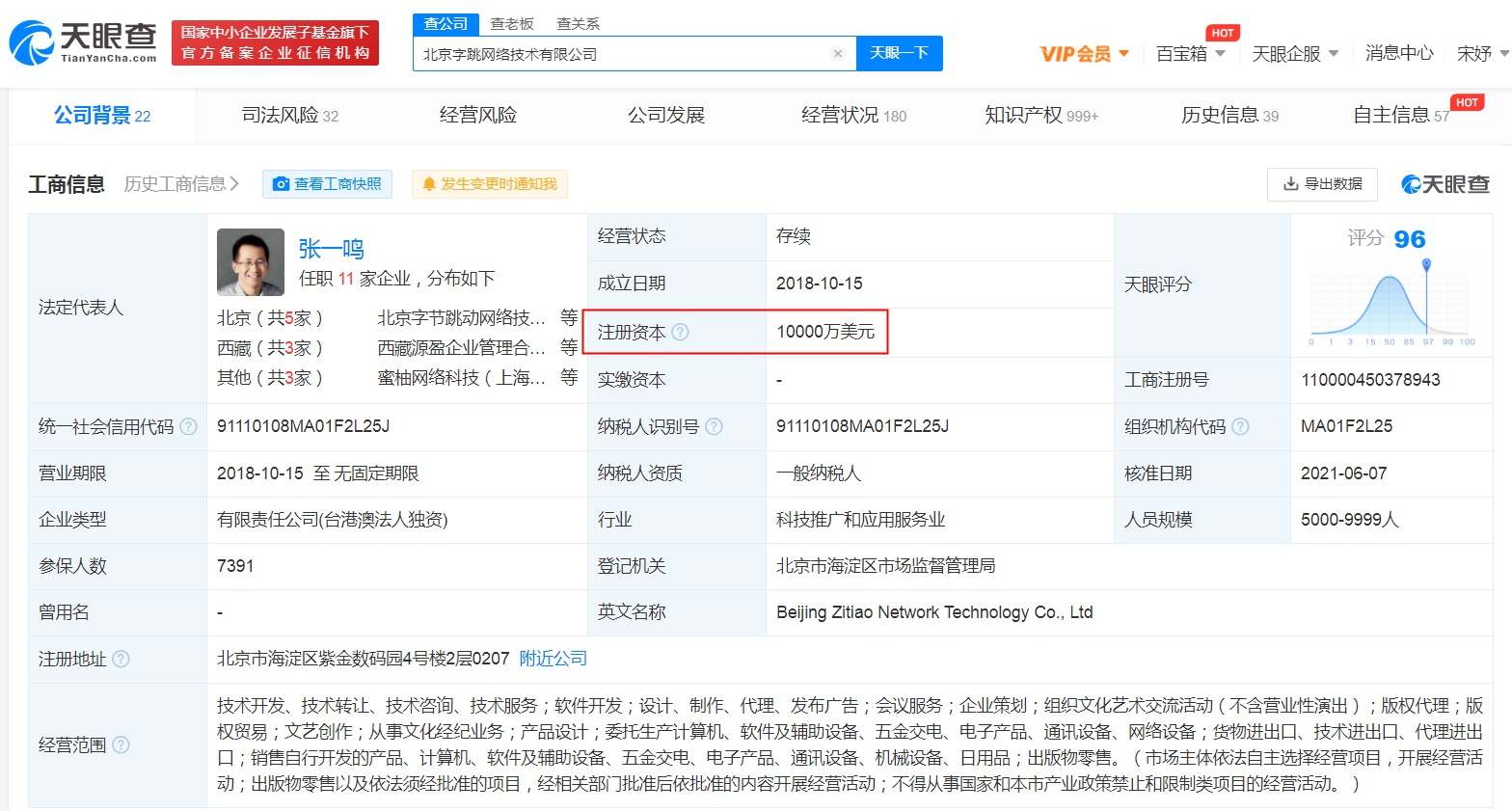This screenshot has height=811, width=1512.
Task: Open the 自主信息 tab
Action: click(1401, 116)
